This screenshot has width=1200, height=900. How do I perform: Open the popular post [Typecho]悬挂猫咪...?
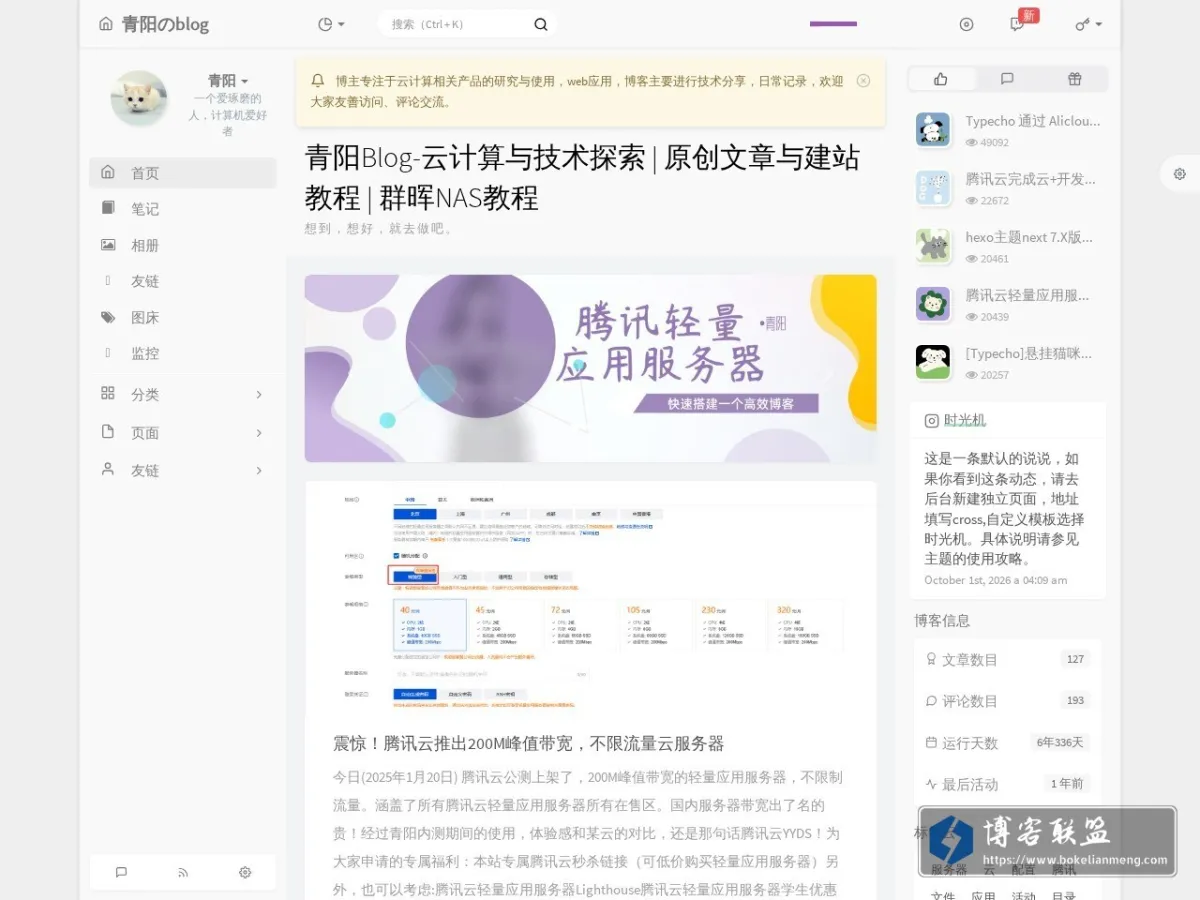[1028, 353]
